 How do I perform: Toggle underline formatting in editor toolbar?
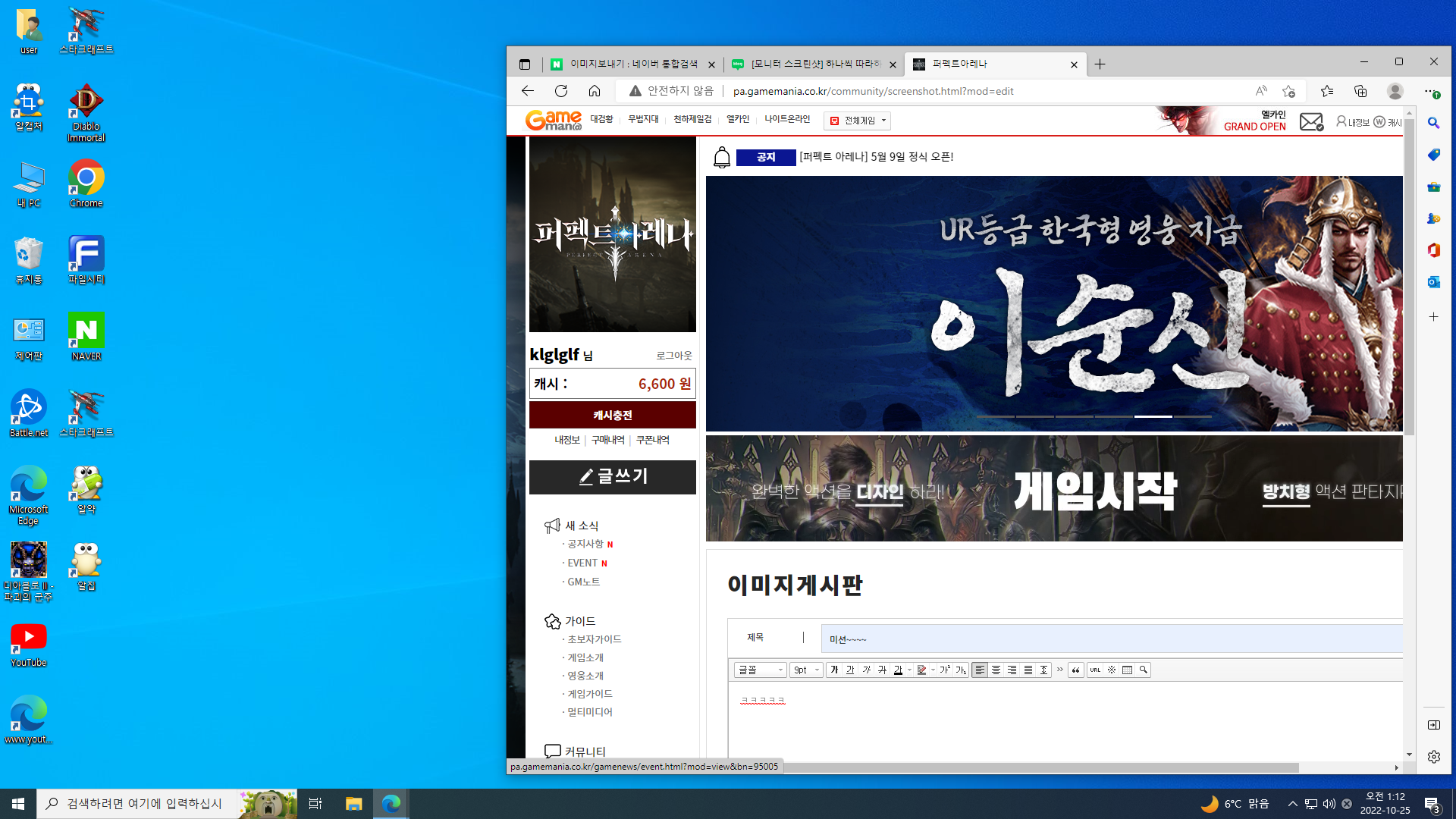[850, 670]
